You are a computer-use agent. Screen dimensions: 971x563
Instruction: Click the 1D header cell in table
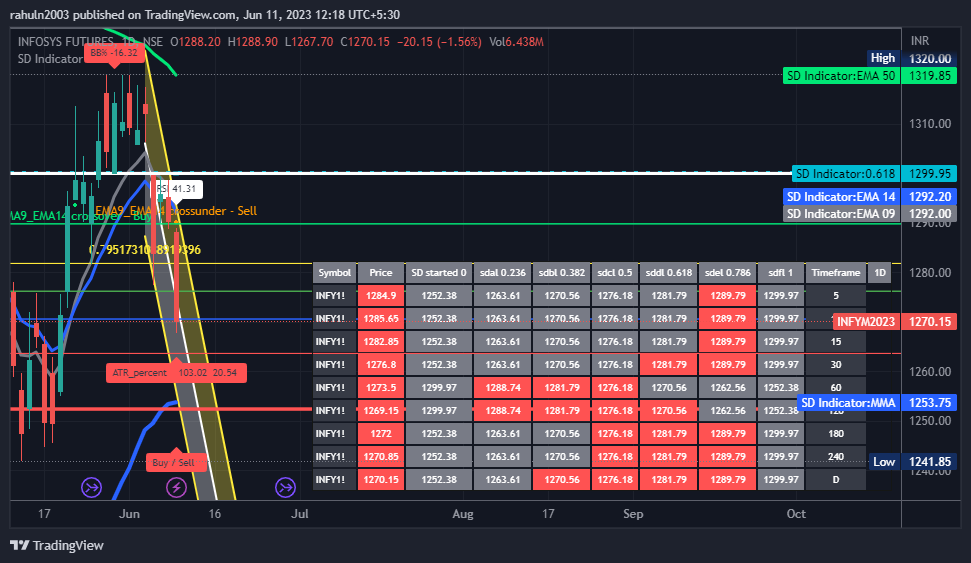pyautogui.click(x=879, y=273)
